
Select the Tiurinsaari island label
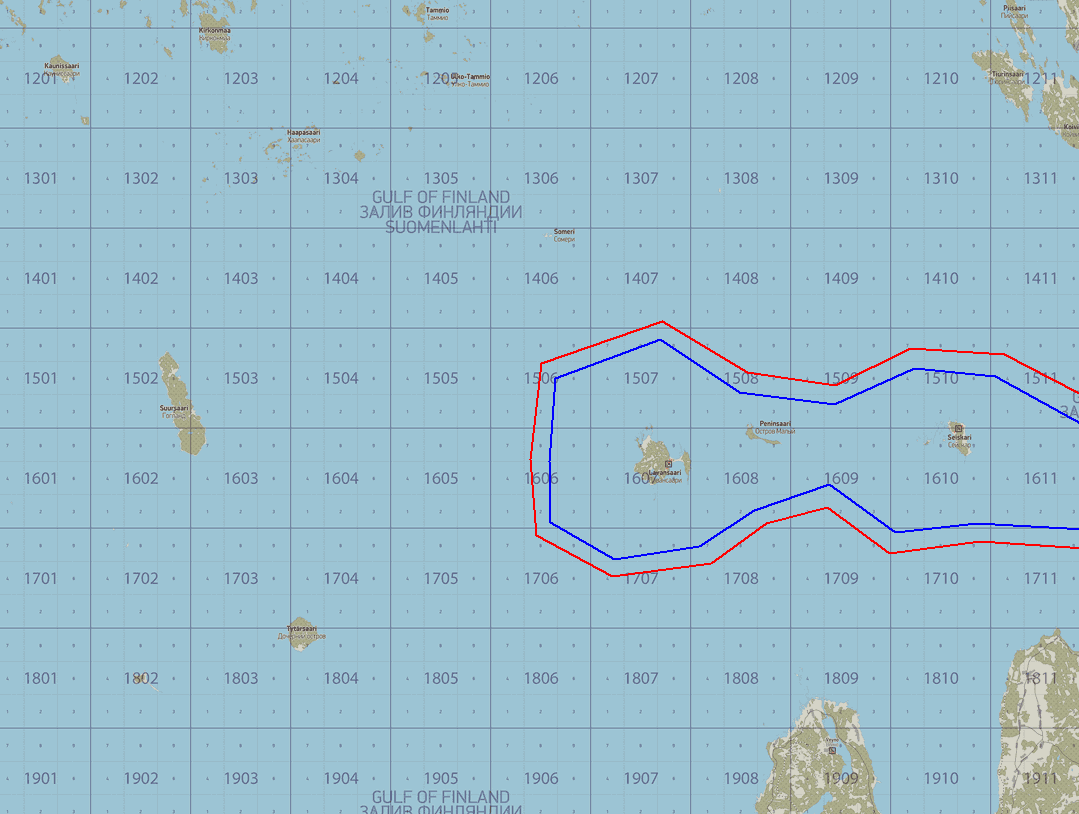coord(1007,74)
